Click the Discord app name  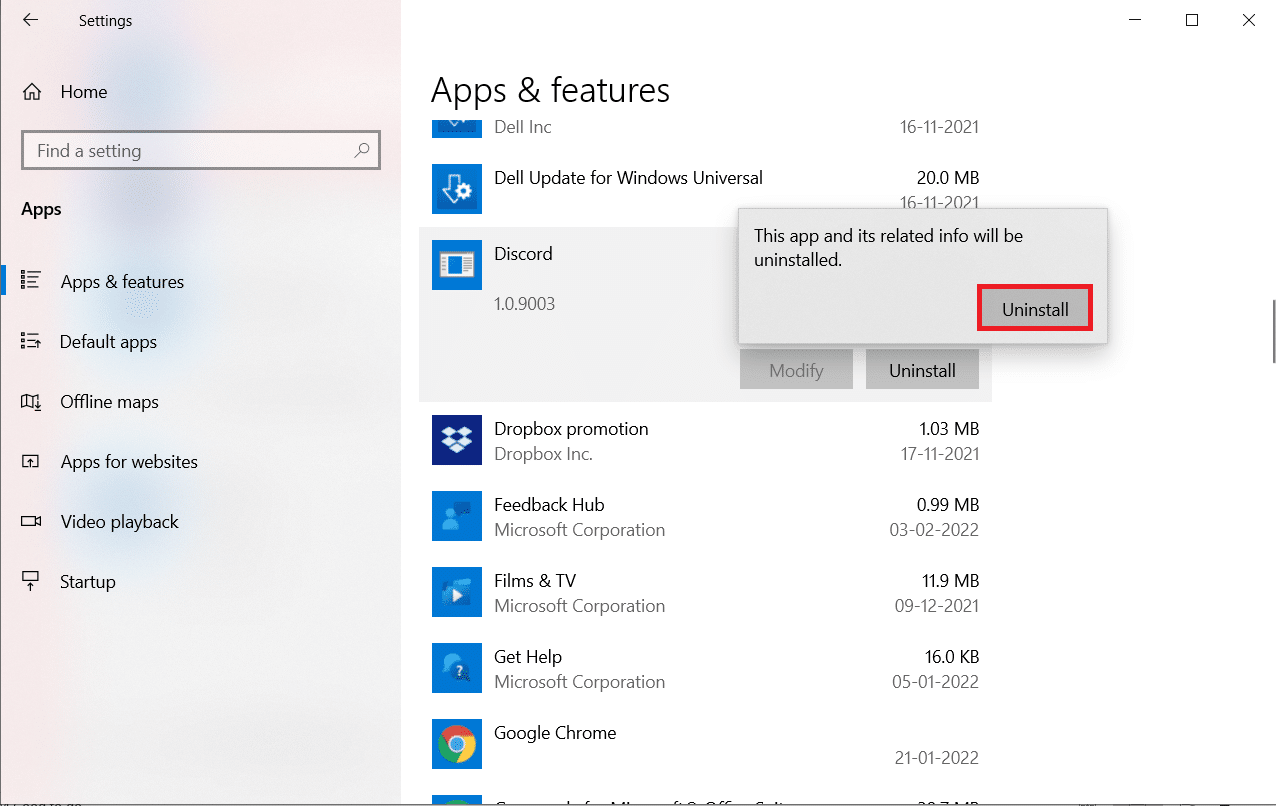click(523, 254)
